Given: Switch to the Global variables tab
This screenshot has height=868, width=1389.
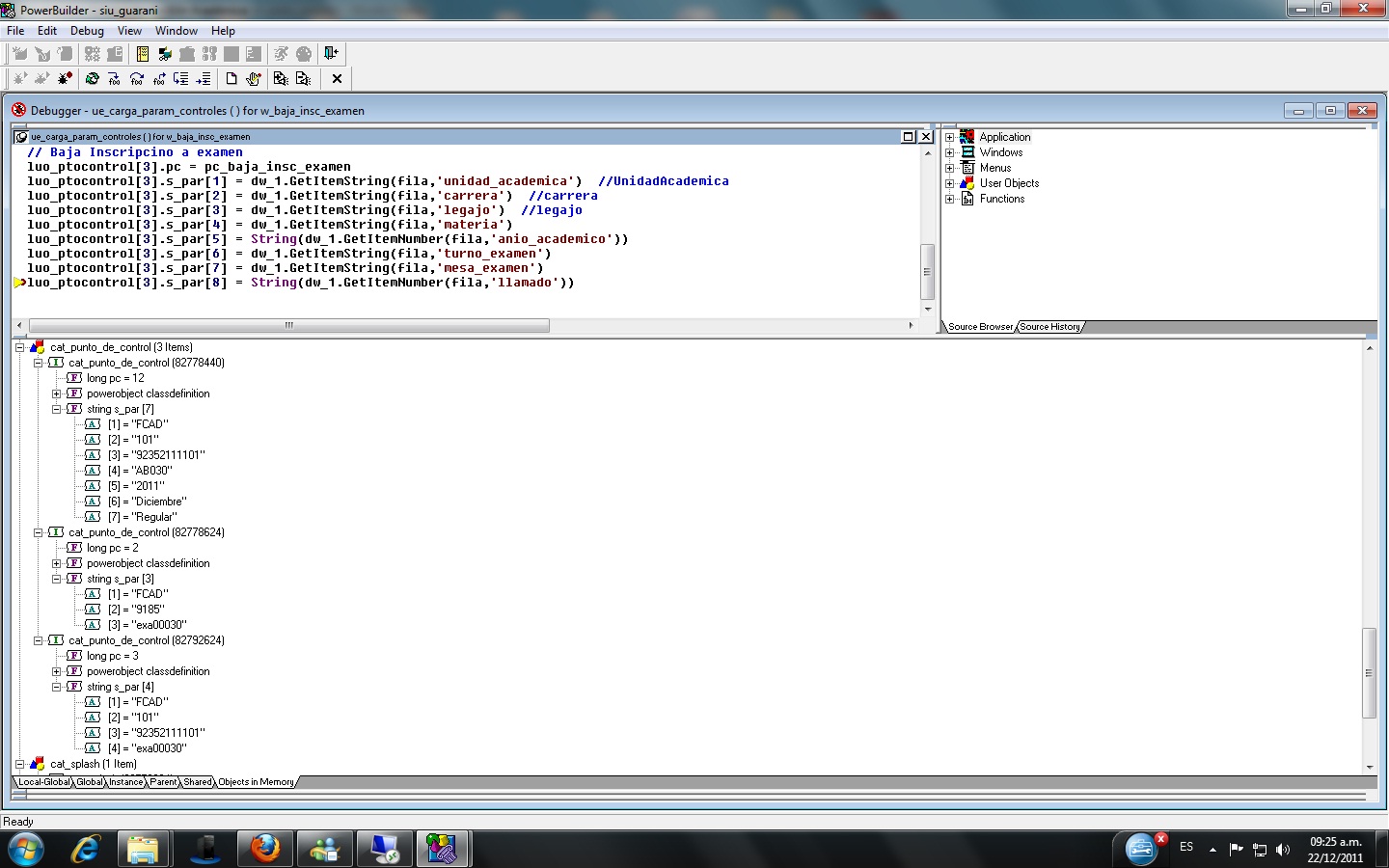Looking at the screenshot, I should pyautogui.click(x=89, y=782).
